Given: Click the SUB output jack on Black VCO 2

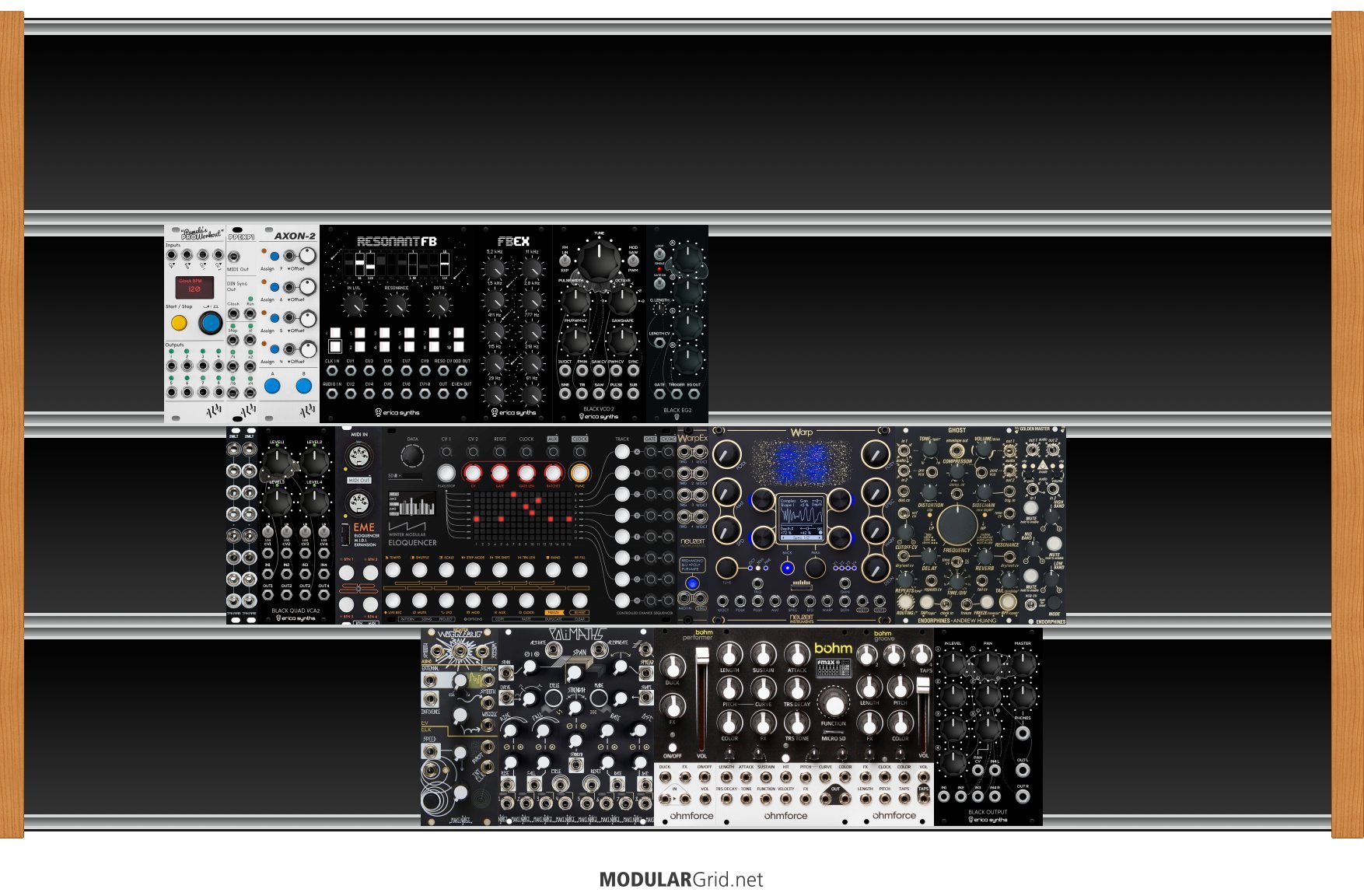Looking at the screenshot, I should 633,394.
